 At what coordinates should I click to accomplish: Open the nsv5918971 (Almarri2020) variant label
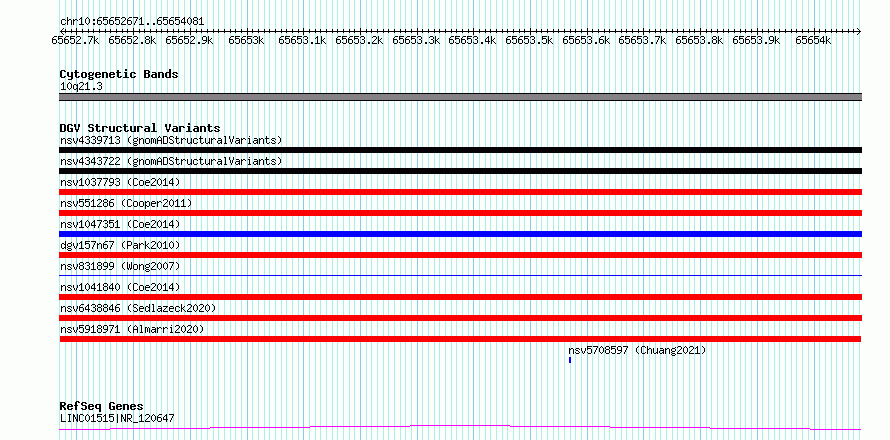point(132,329)
